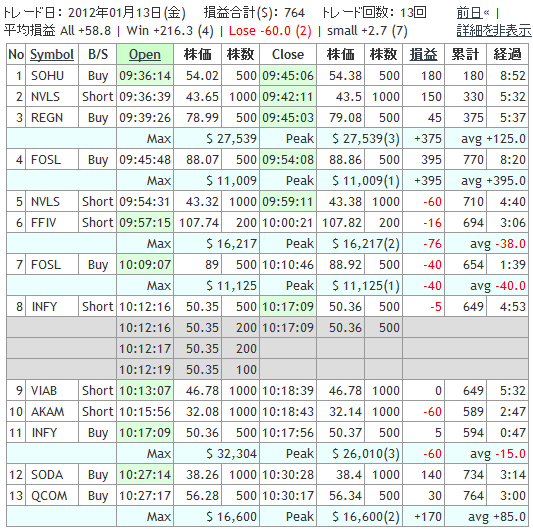533x529 pixels.
Task: Click the Close column header
Action: coord(288,54)
